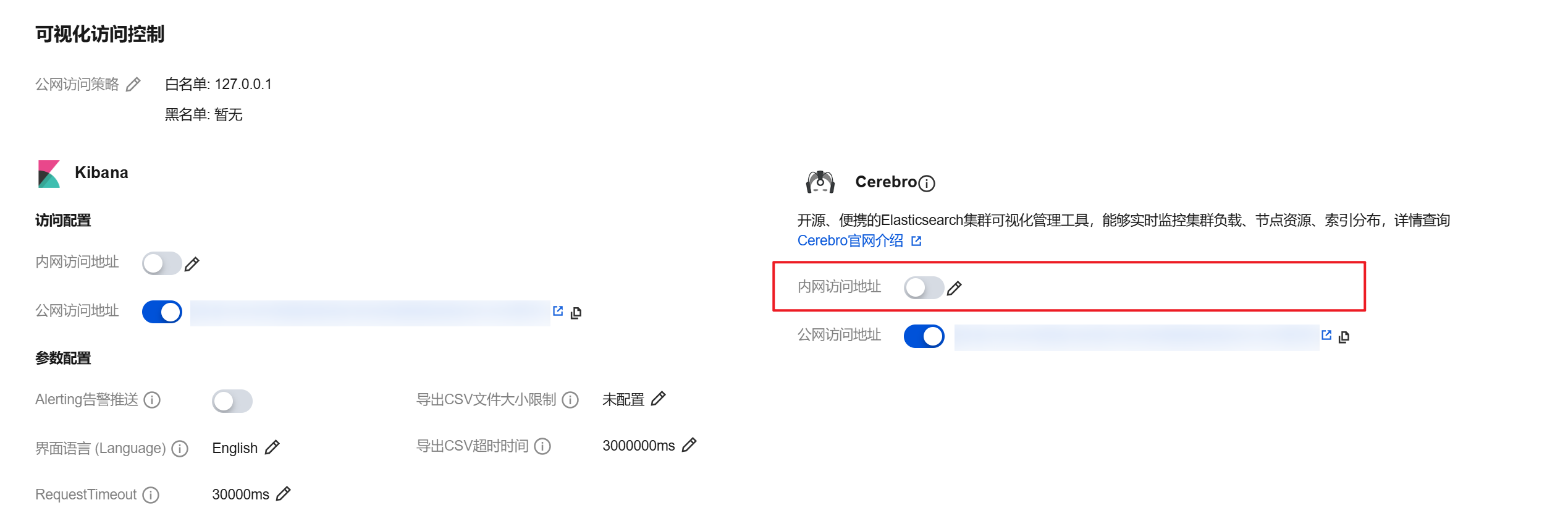Image resolution: width=1568 pixels, height=526 pixels.
Task: Open Kibana public address in new tab
Action: click(x=558, y=311)
